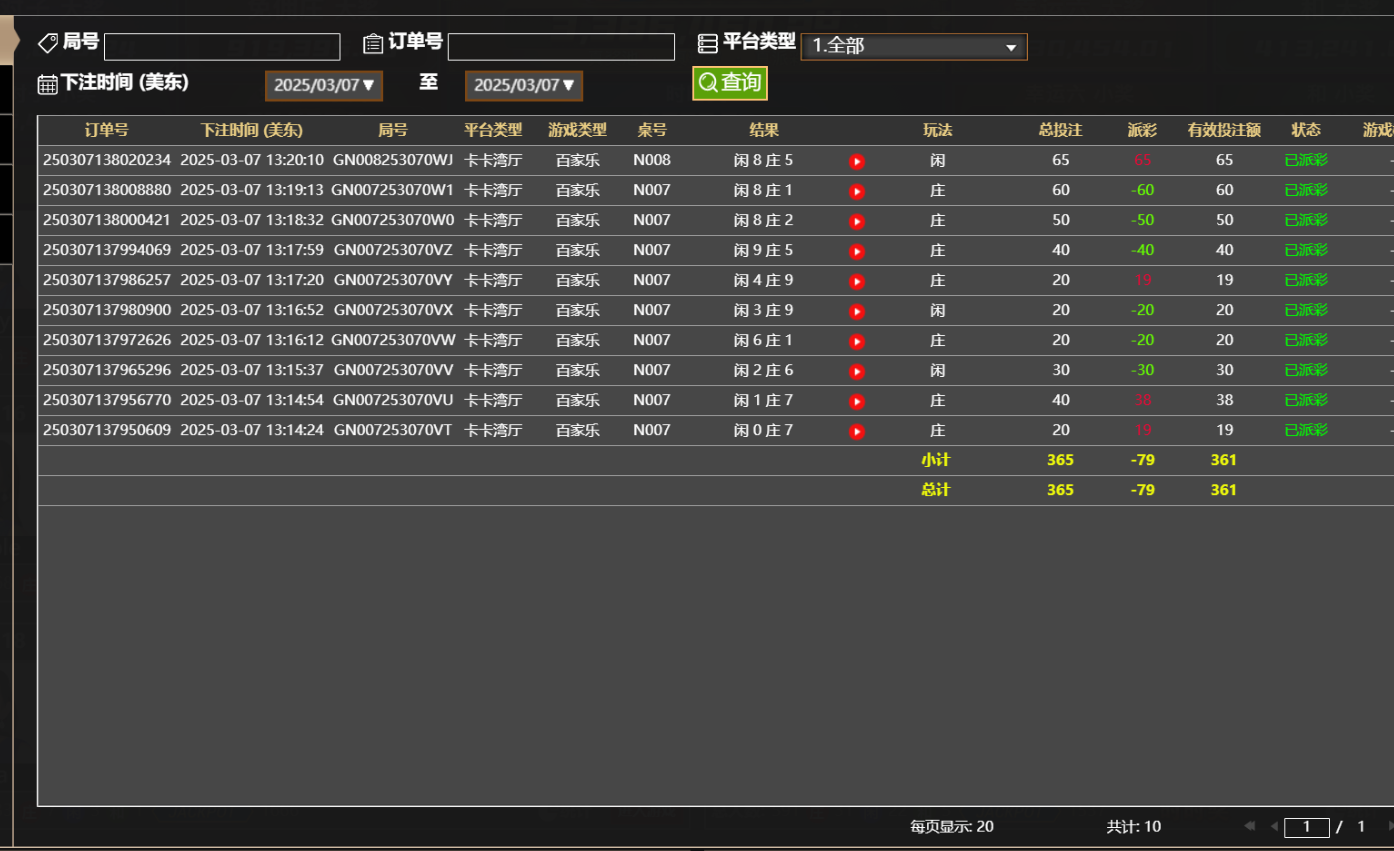
Task: Click inside the 局号 input field
Action: pyautogui.click(x=222, y=46)
